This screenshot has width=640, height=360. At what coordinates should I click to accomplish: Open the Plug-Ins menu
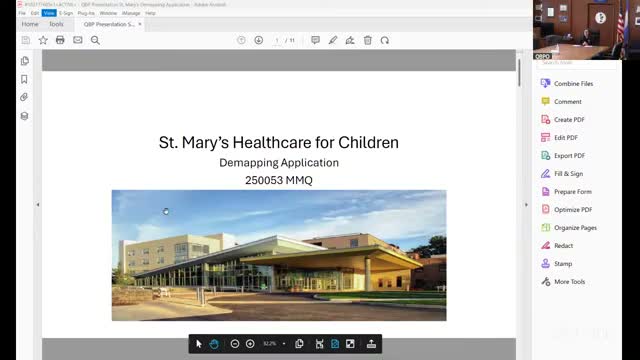(86, 13)
